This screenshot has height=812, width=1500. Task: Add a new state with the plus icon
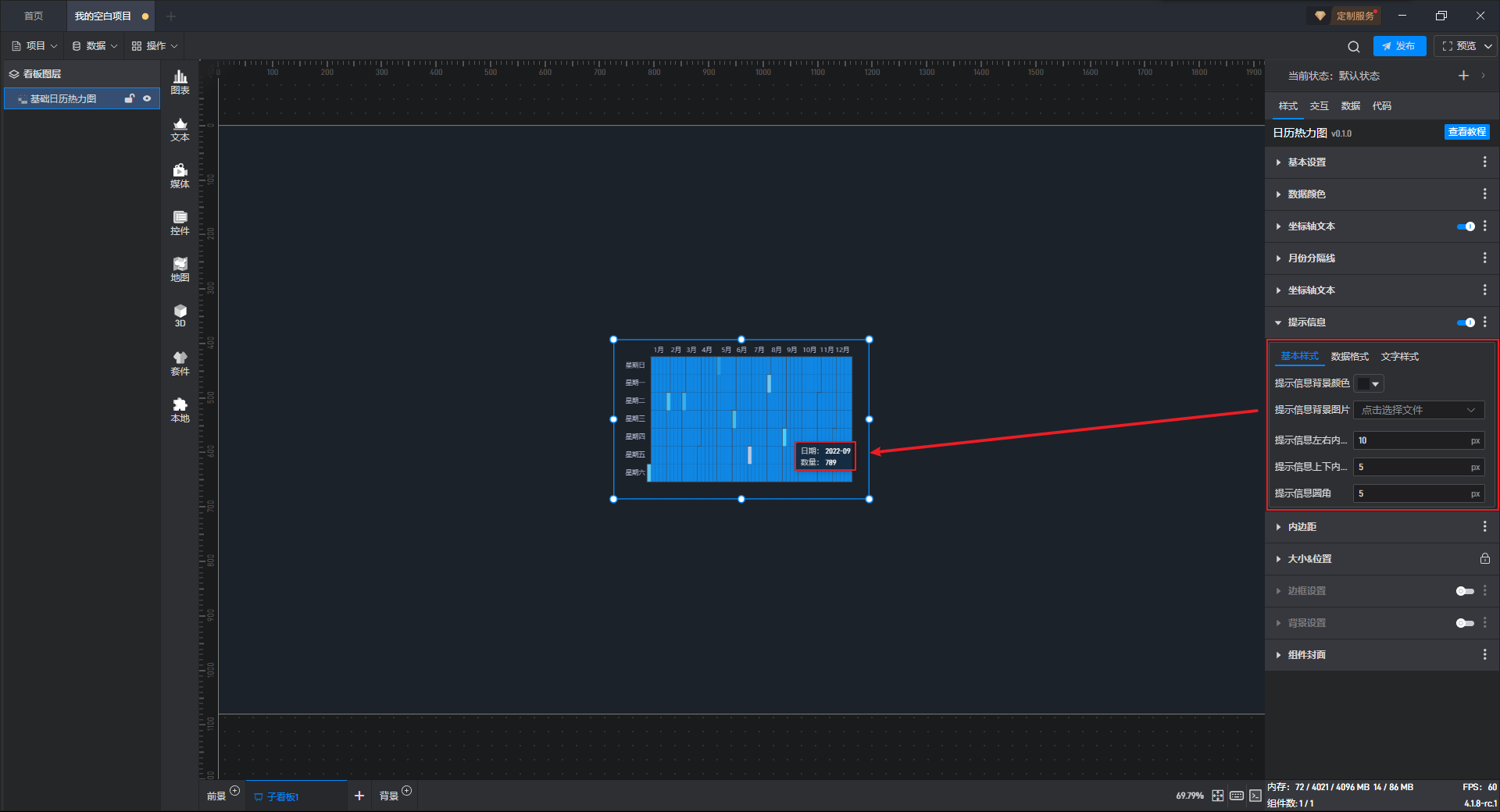(1463, 76)
